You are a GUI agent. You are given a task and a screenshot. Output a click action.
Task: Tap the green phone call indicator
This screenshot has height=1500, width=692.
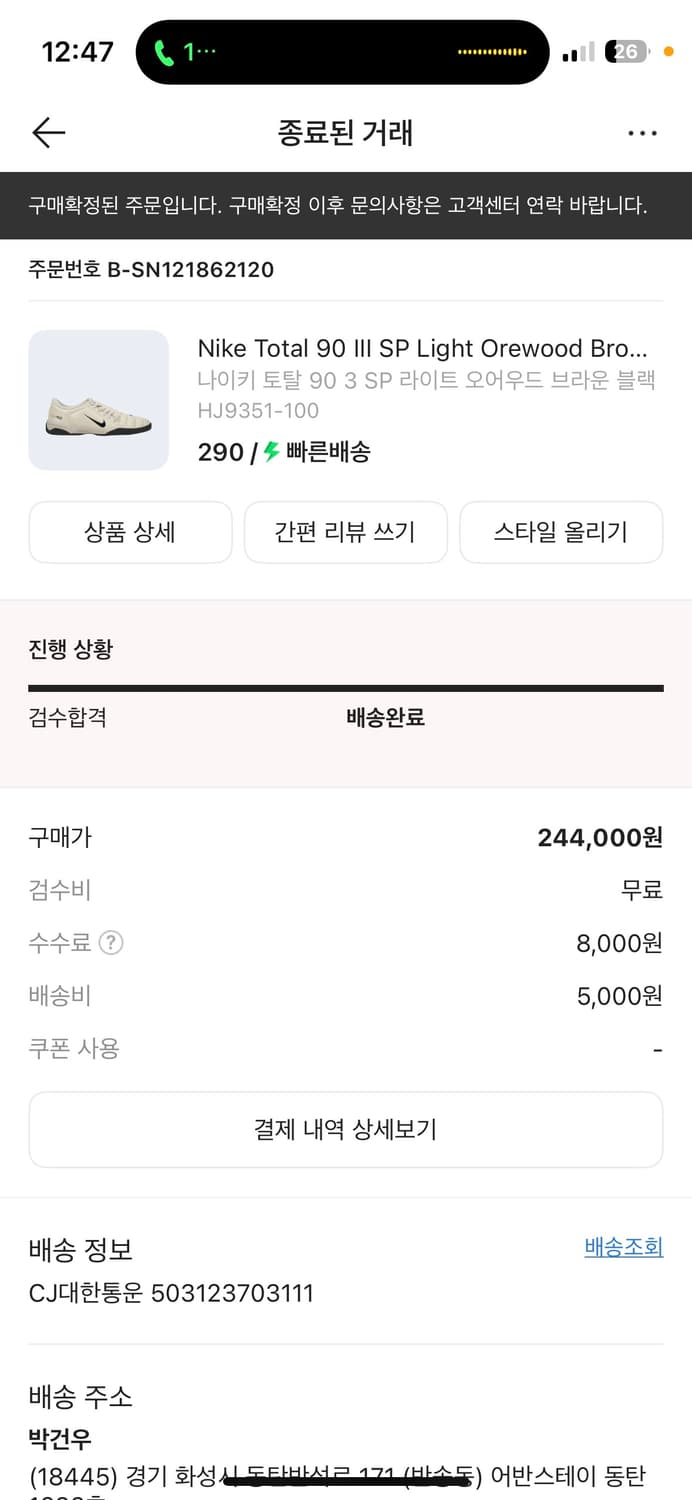(163, 51)
